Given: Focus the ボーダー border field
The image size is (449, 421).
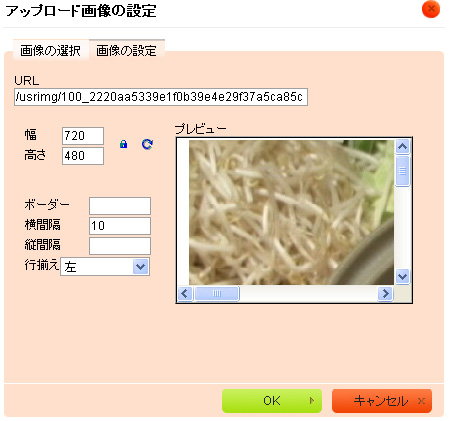Looking at the screenshot, I should (x=120, y=206).
